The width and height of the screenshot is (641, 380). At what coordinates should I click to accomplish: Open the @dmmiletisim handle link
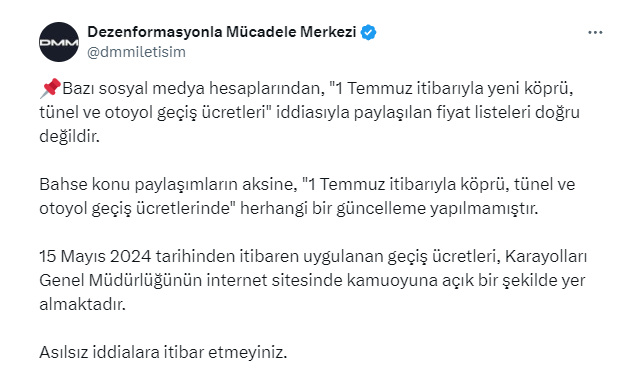click(x=137, y=52)
